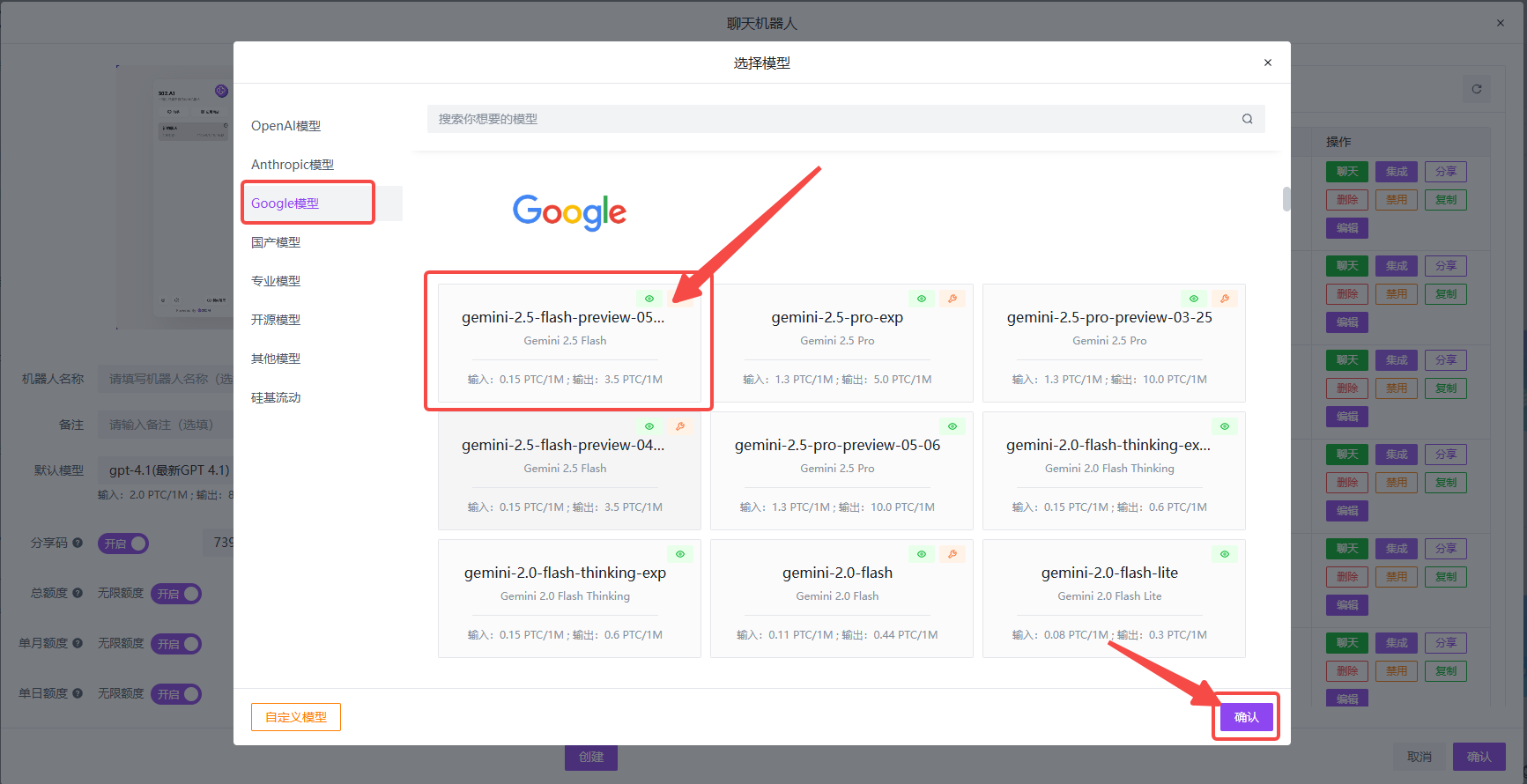
Task: Toggle the 单月额度 无限额度 switch
Action: pyautogui.click(x=176, y=644)
